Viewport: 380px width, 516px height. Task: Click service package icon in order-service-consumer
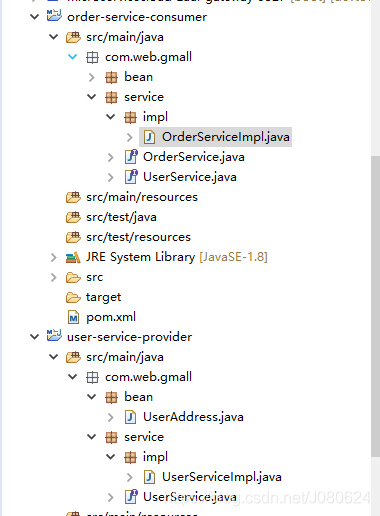coord(111,97)
